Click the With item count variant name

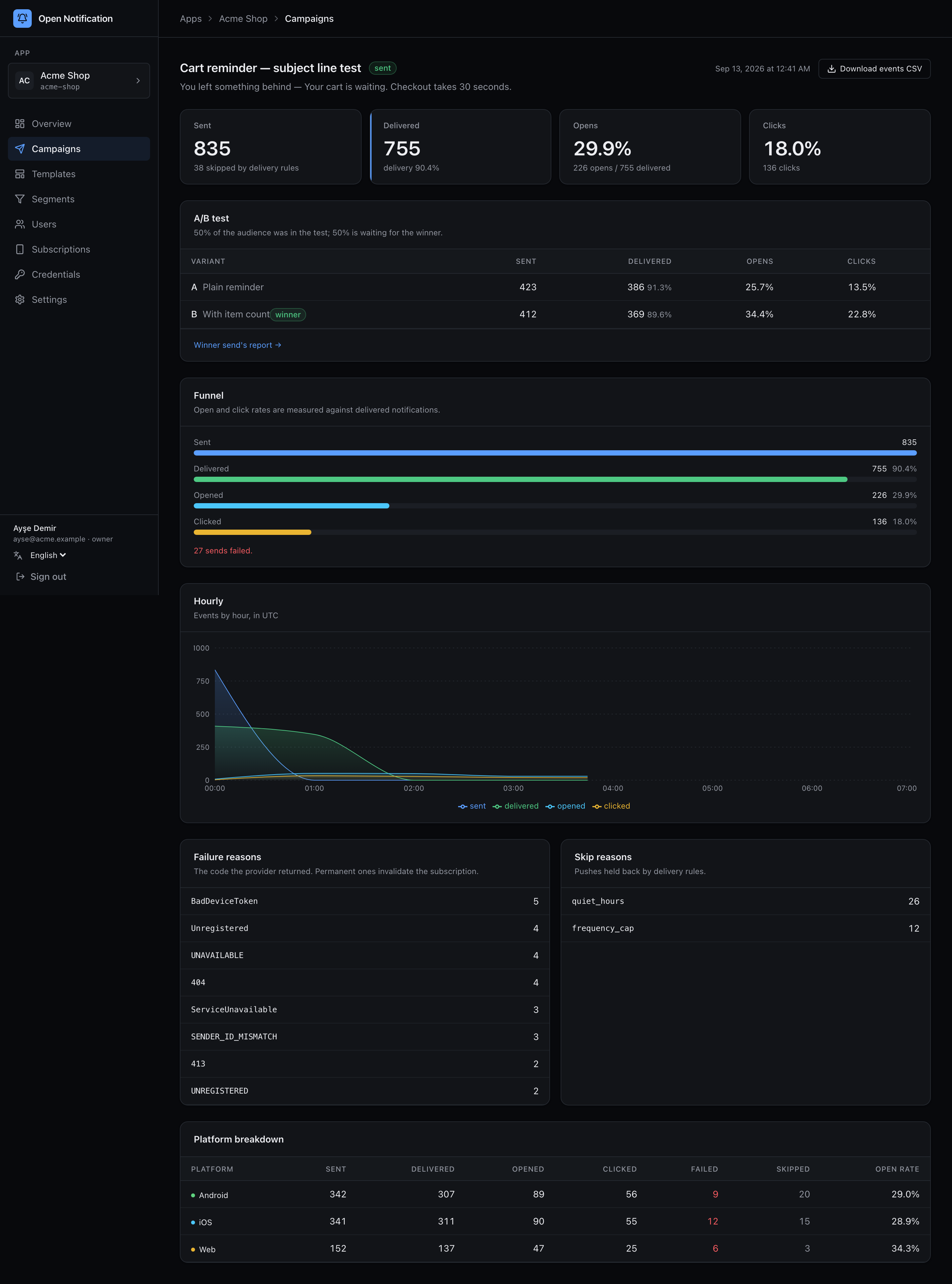point(236,314)
